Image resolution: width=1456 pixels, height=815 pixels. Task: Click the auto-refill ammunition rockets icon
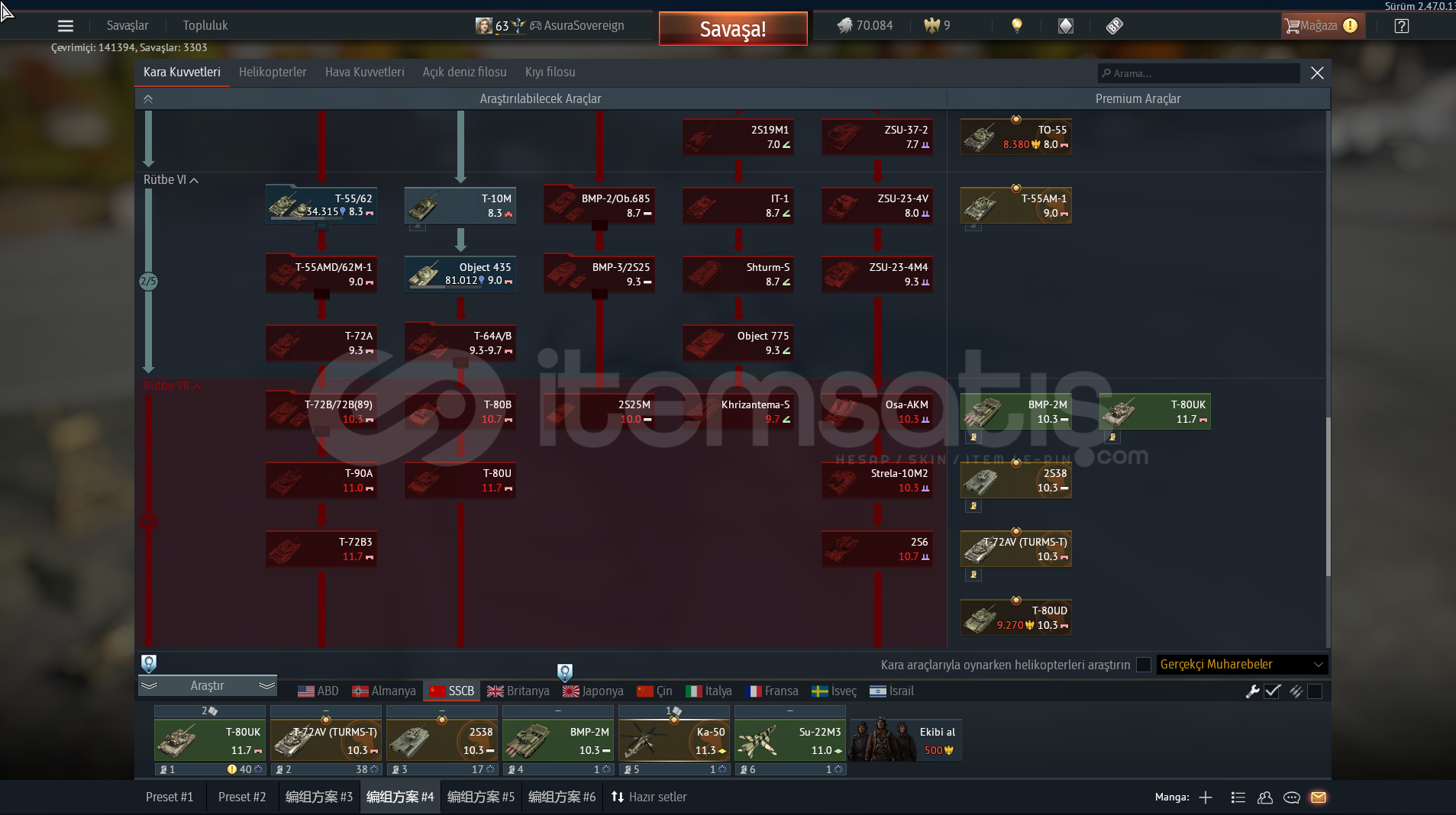[1296, 691]
